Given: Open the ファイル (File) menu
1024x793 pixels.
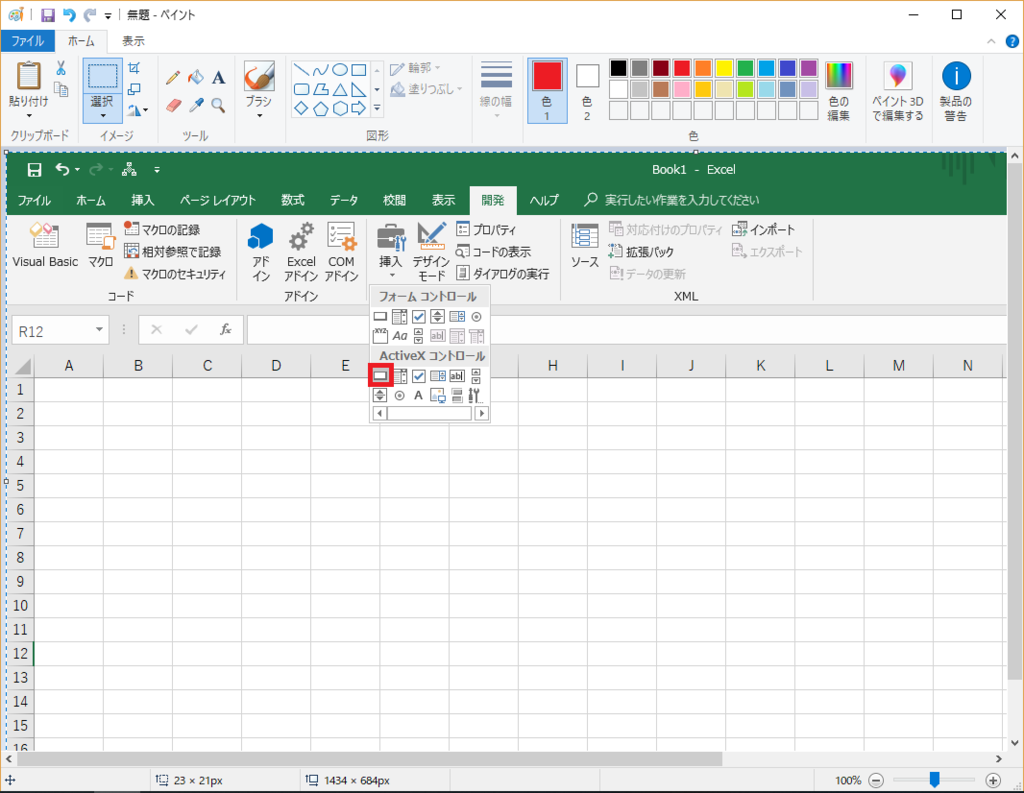Looking at the screenshot, I should tap(28, 41).
